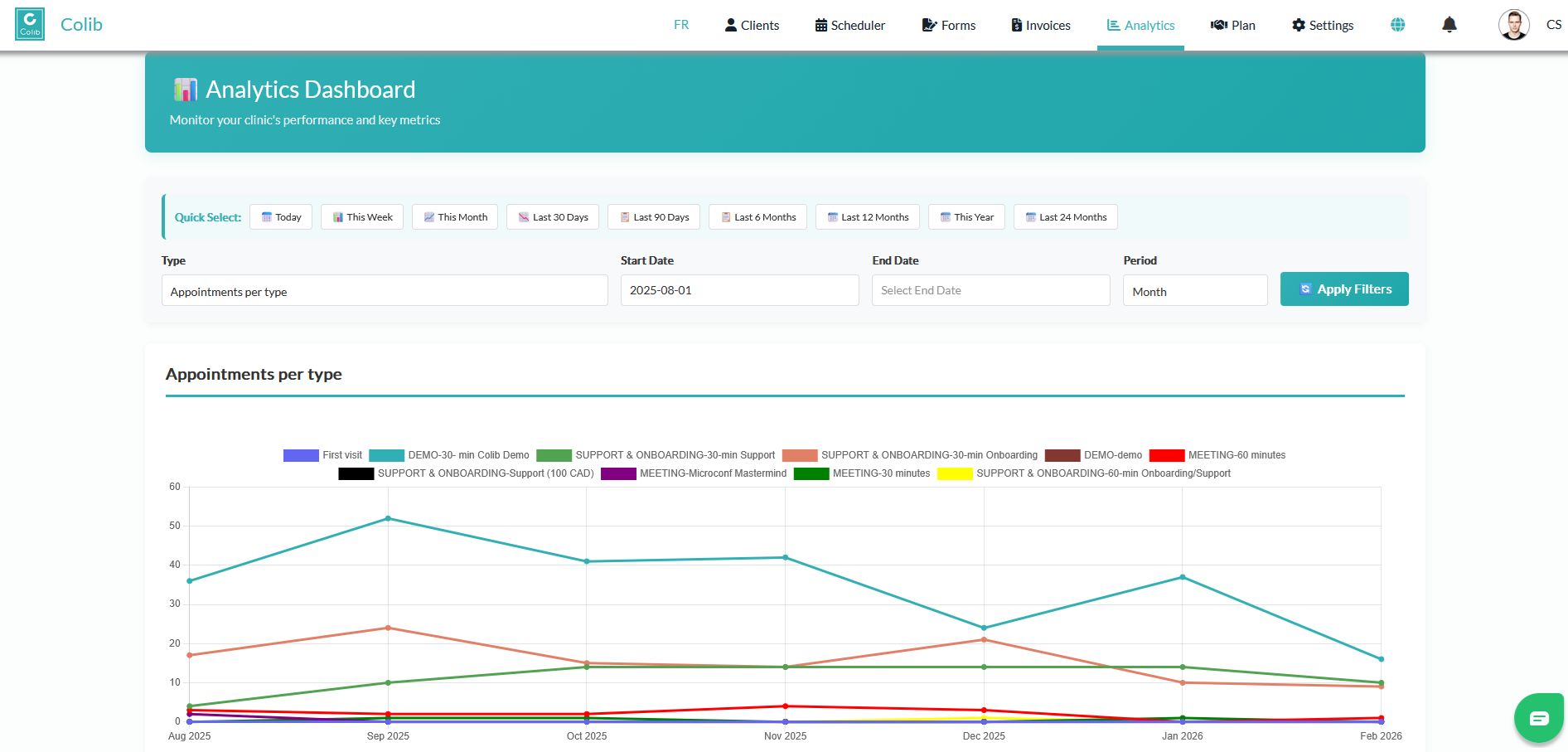The height and width of the screenshot is (752, 1568).
Task: Toggle MEETING-60 minutes legend item
Action: tap(1217, 455)
